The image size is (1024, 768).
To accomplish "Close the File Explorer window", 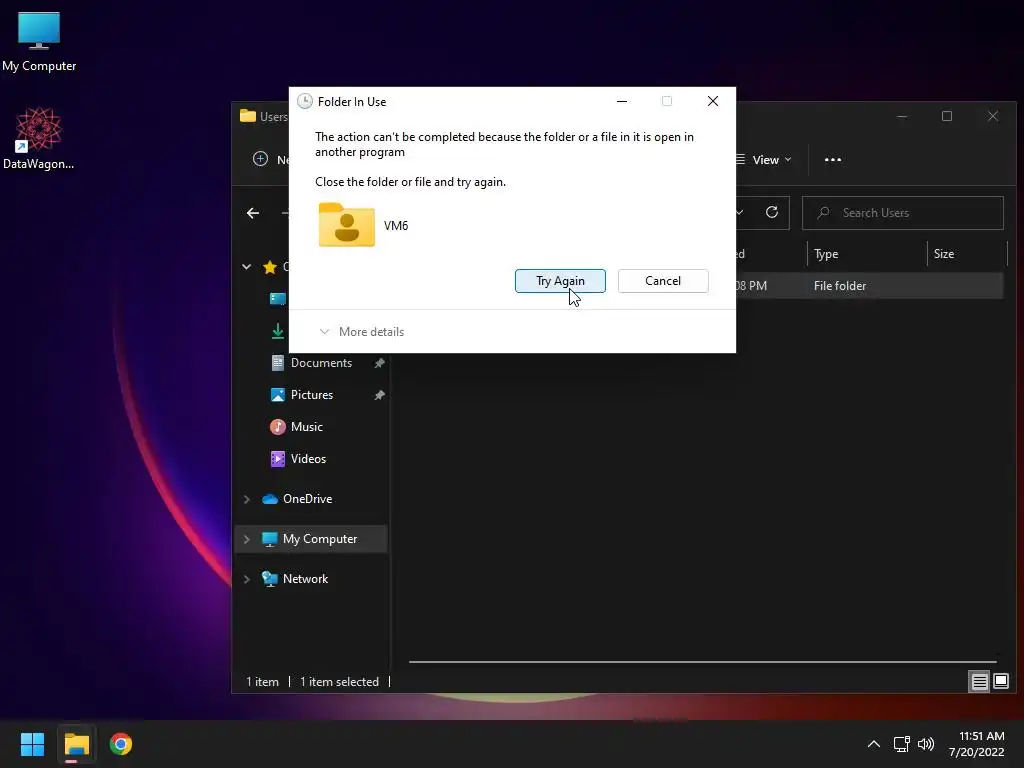I will tap(993, 116).
